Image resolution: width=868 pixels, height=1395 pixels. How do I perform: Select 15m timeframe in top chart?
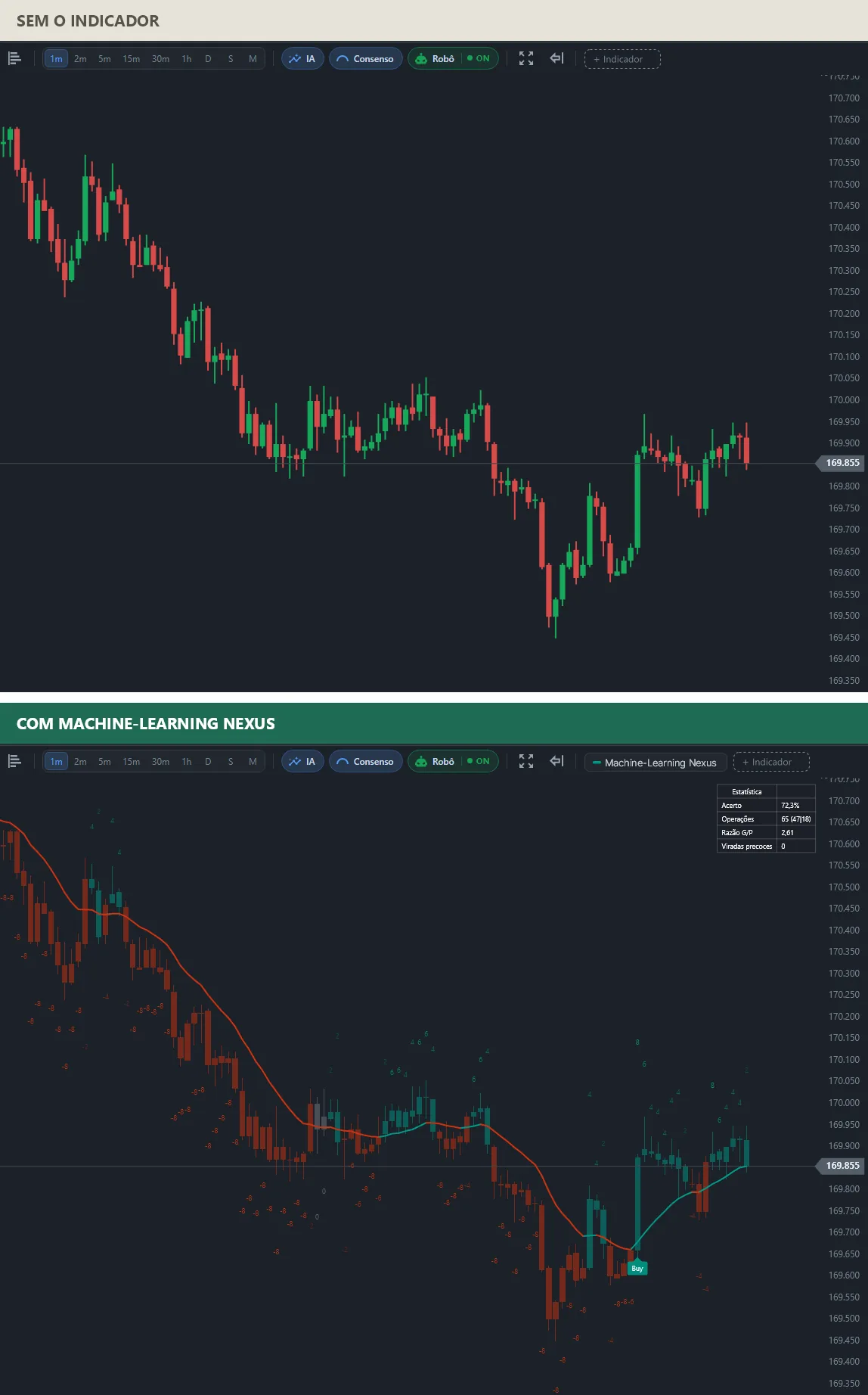[x=132, y=58]
